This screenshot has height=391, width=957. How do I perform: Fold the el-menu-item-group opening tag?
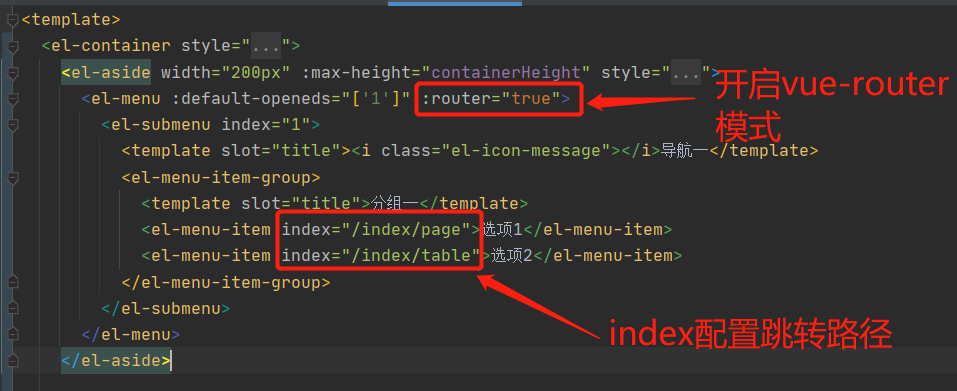[x=13, y=178]
